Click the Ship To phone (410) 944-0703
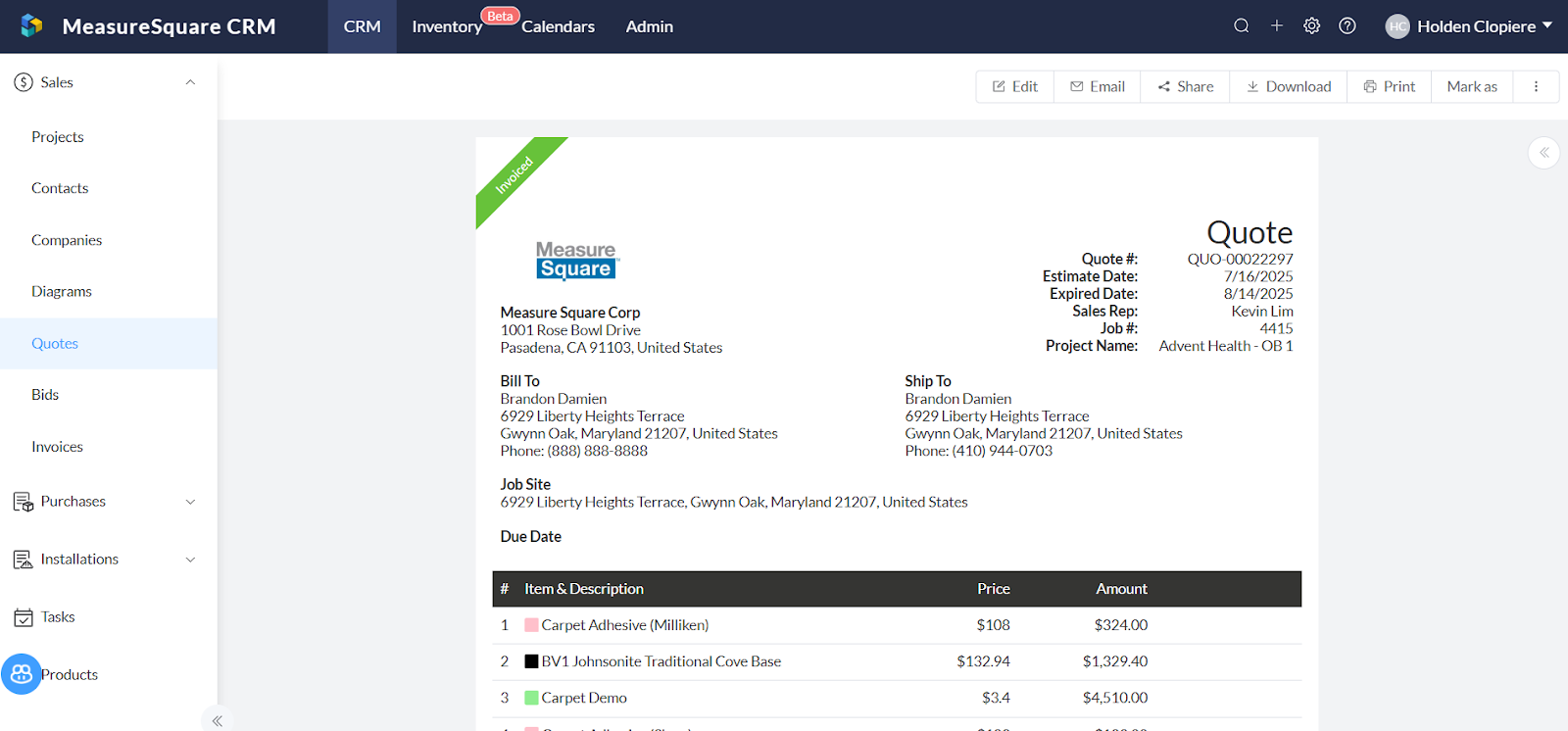The image size is (1568, 731). click(x=1003, y=451)
